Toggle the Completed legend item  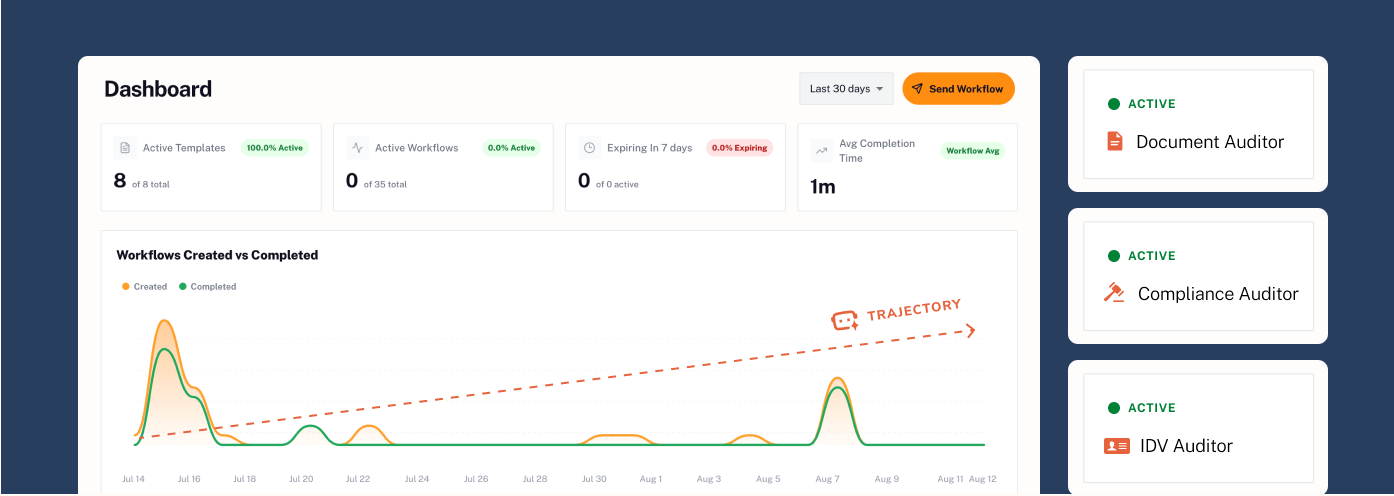(208, 287)
